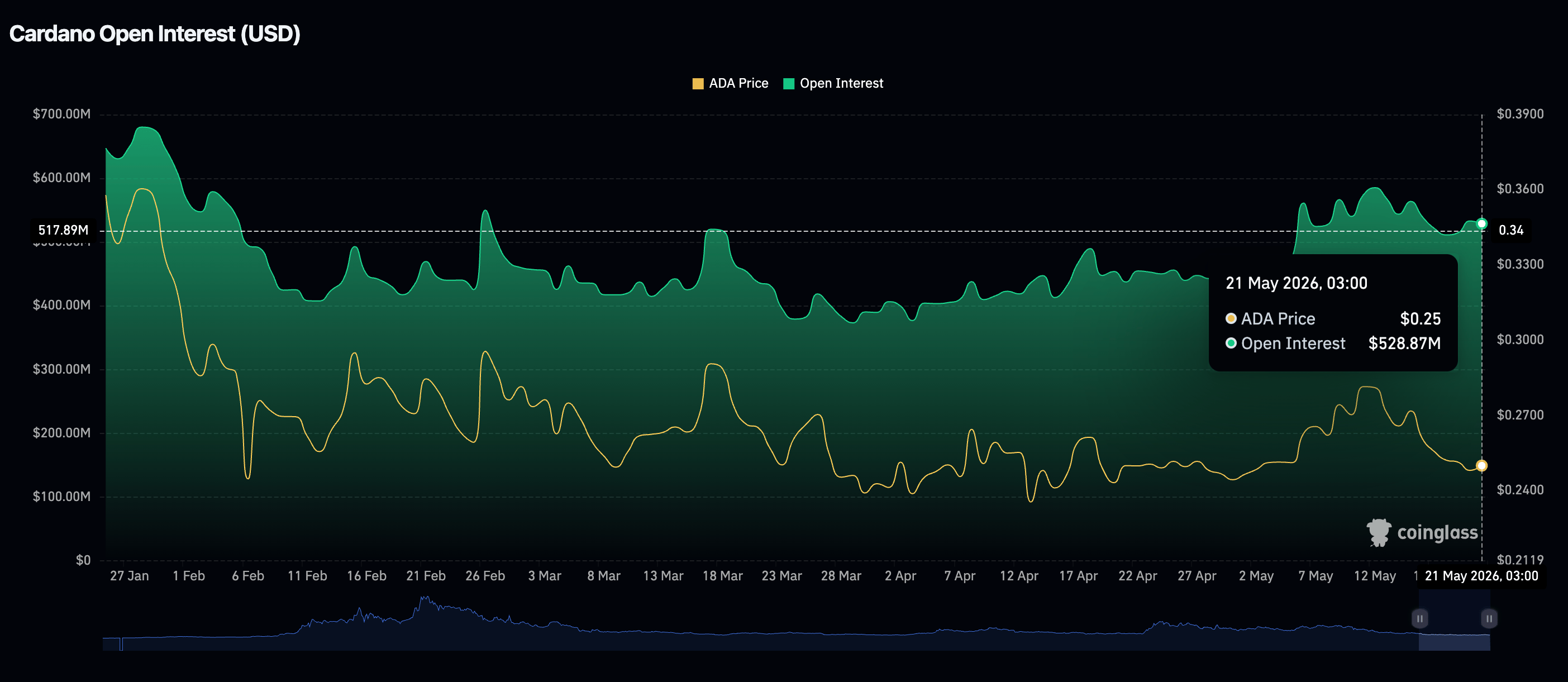Click the 11 Feb date label
The width and height of the screenshot is (1568, 682).
coord(307,575)
